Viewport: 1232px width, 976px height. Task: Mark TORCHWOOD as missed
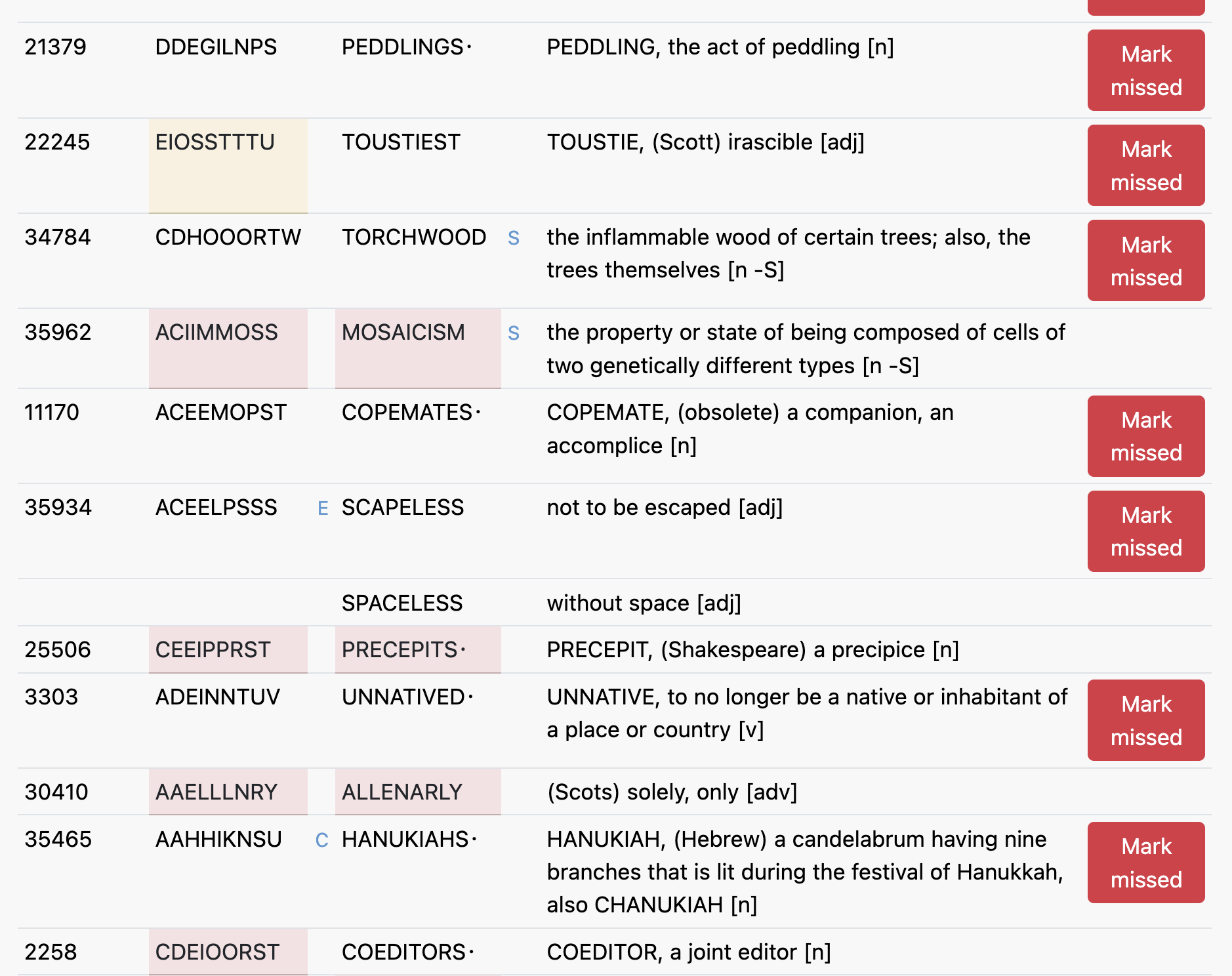[x=1145, y=260]
